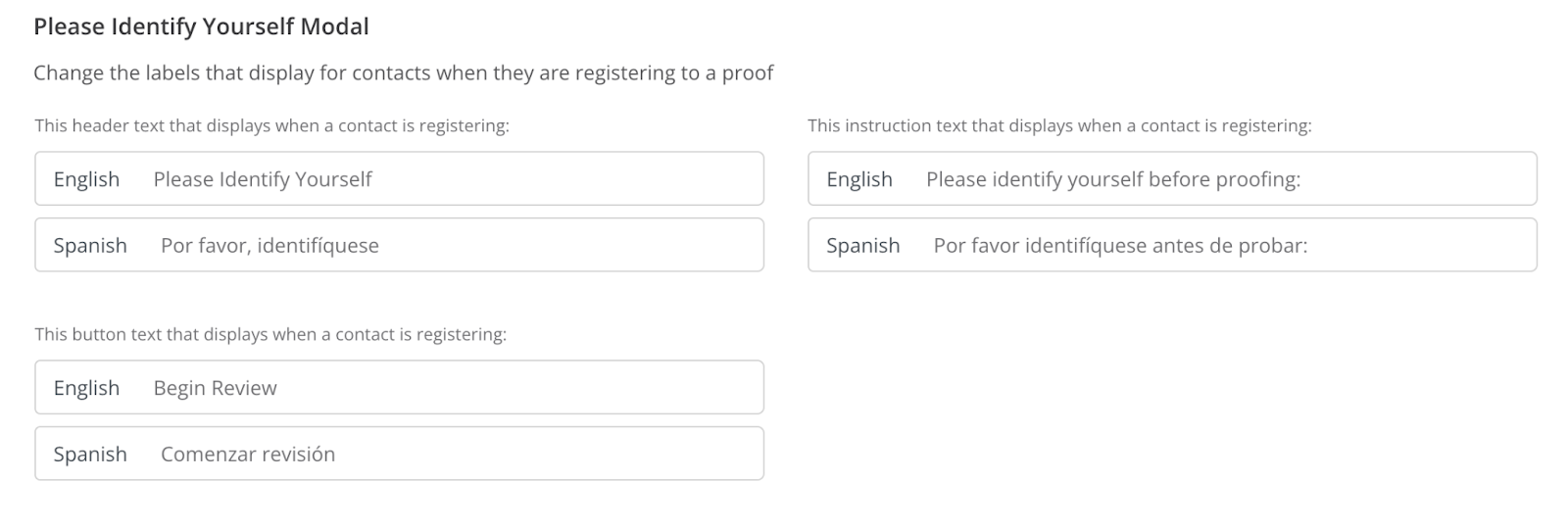Click the Spanish label of header text field
The image size is (1568, 528).
90,245
